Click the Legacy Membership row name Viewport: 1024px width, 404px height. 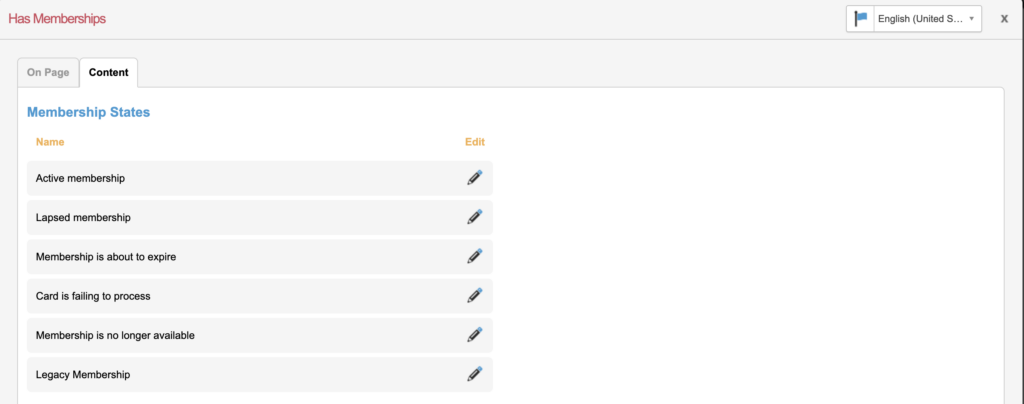(83, 374)
